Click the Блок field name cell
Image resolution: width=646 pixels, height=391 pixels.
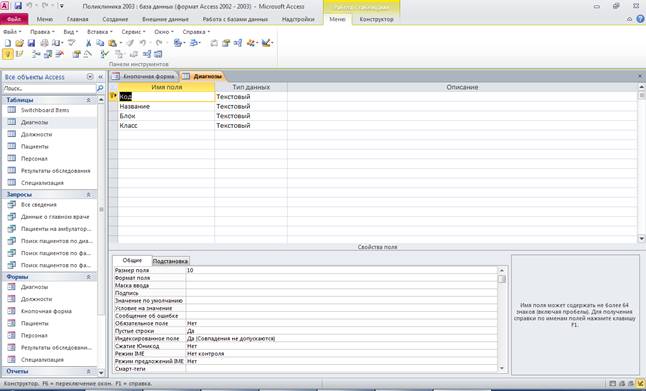pyautogui.click(x=166, y=116)
